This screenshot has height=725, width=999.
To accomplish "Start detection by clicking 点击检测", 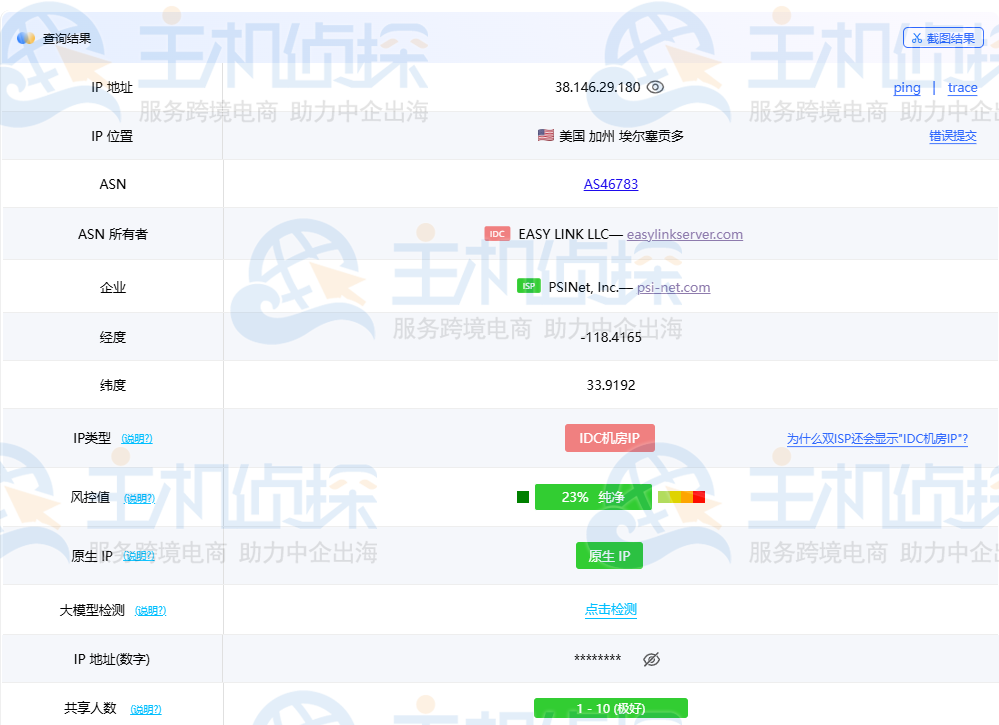I will pyautogui.click(x=610, y=609).
